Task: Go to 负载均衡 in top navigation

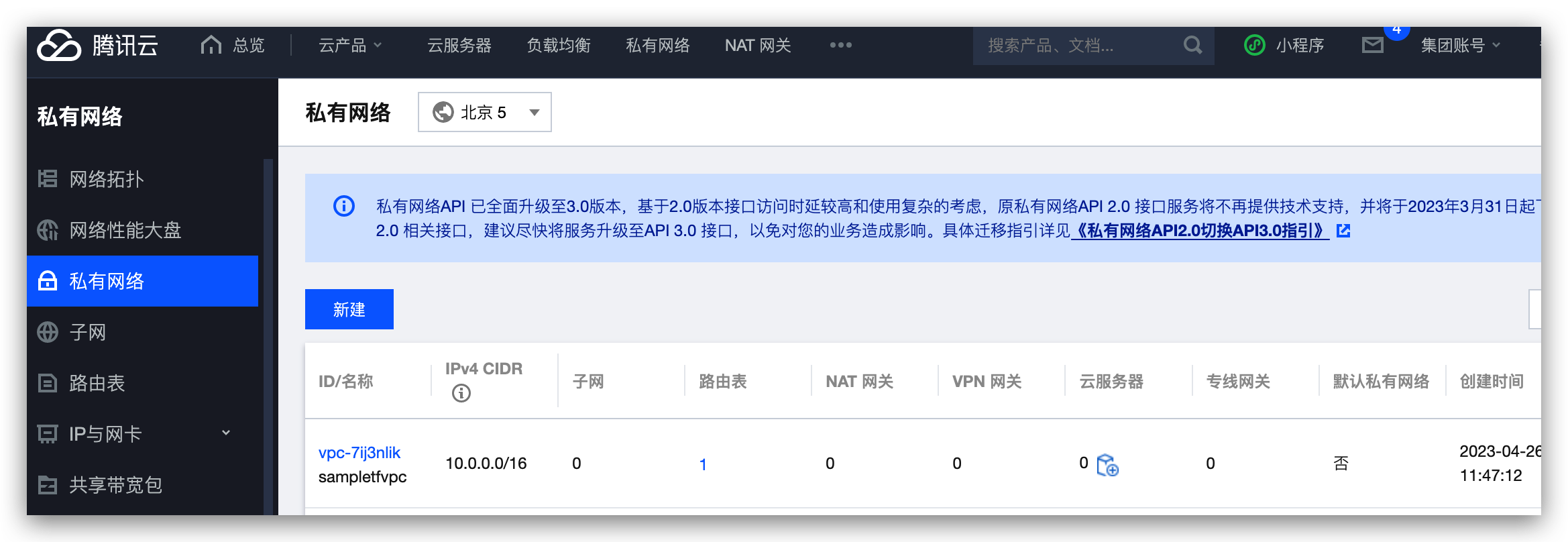Action: (x=558, y=45)
